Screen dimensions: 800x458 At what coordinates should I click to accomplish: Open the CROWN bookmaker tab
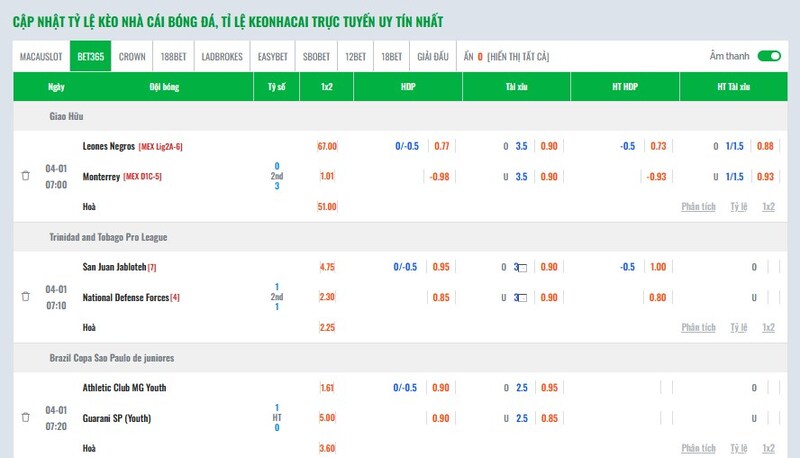click(132, 57)
